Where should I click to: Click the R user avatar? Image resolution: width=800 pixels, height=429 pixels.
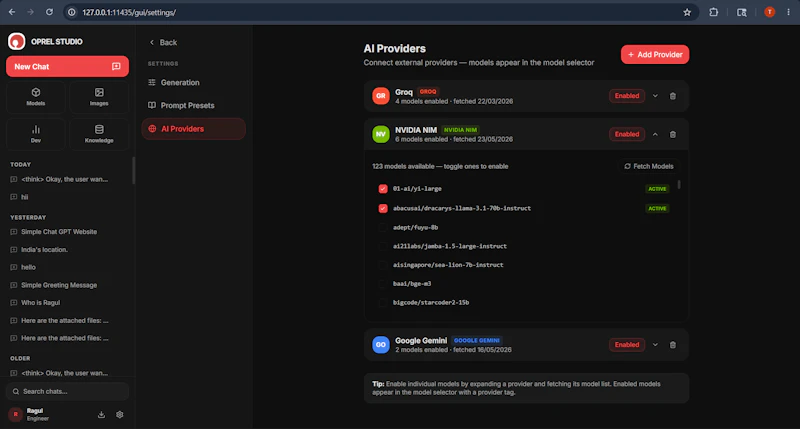click(15, 415)
